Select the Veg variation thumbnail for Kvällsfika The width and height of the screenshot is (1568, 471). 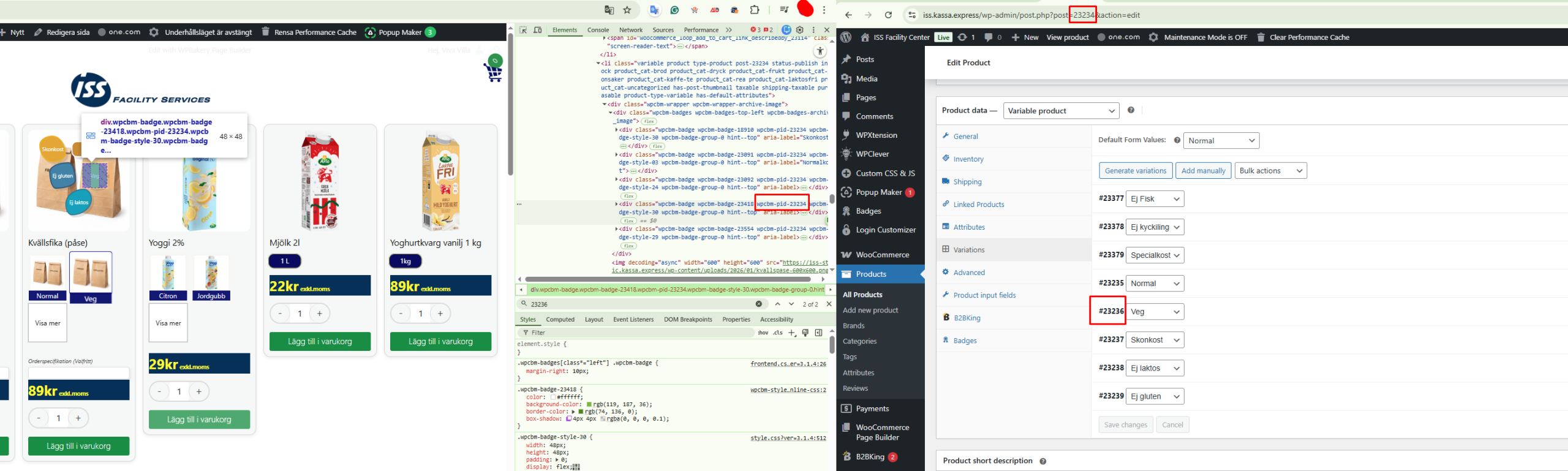tap(91, 273)
